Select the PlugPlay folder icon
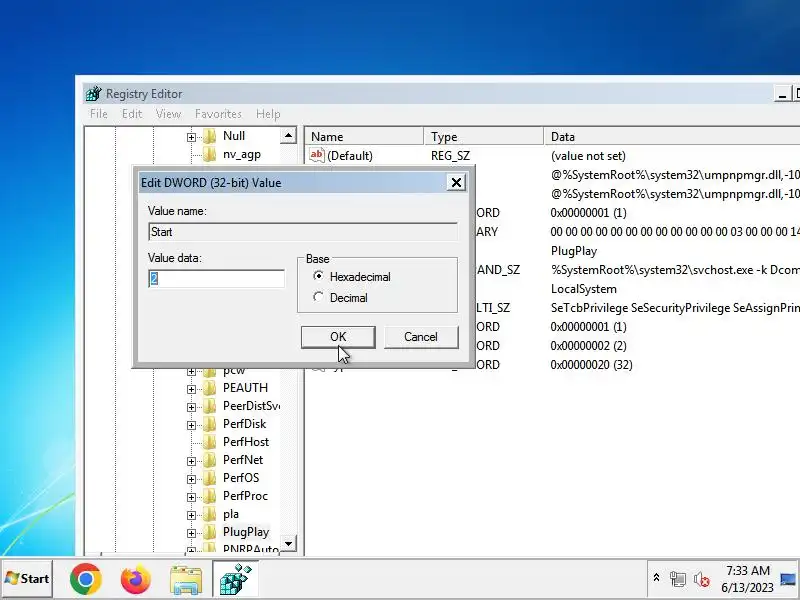Screen dimensions: 800x600 pos(209,532)
